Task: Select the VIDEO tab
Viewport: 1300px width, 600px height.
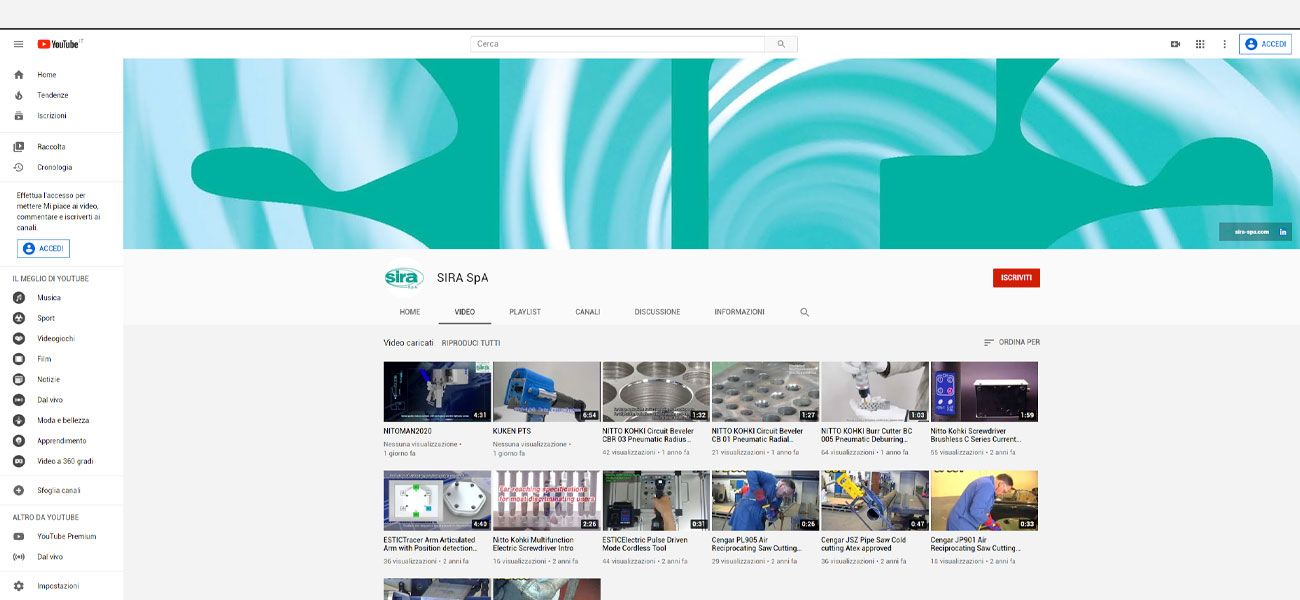Action: [x=465, y=312]
